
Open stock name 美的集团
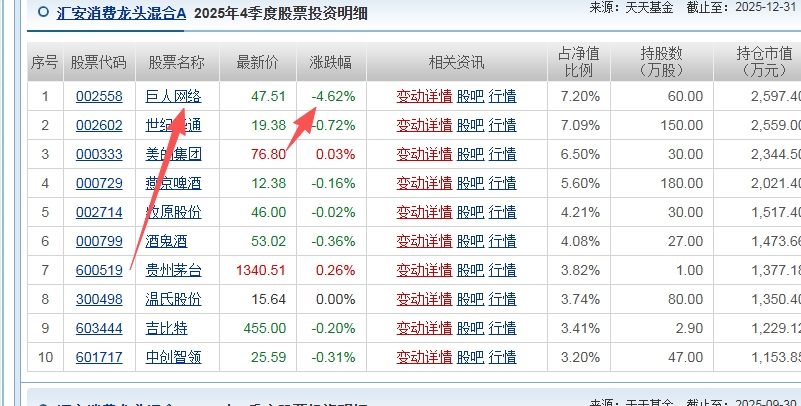click(174, 154)
